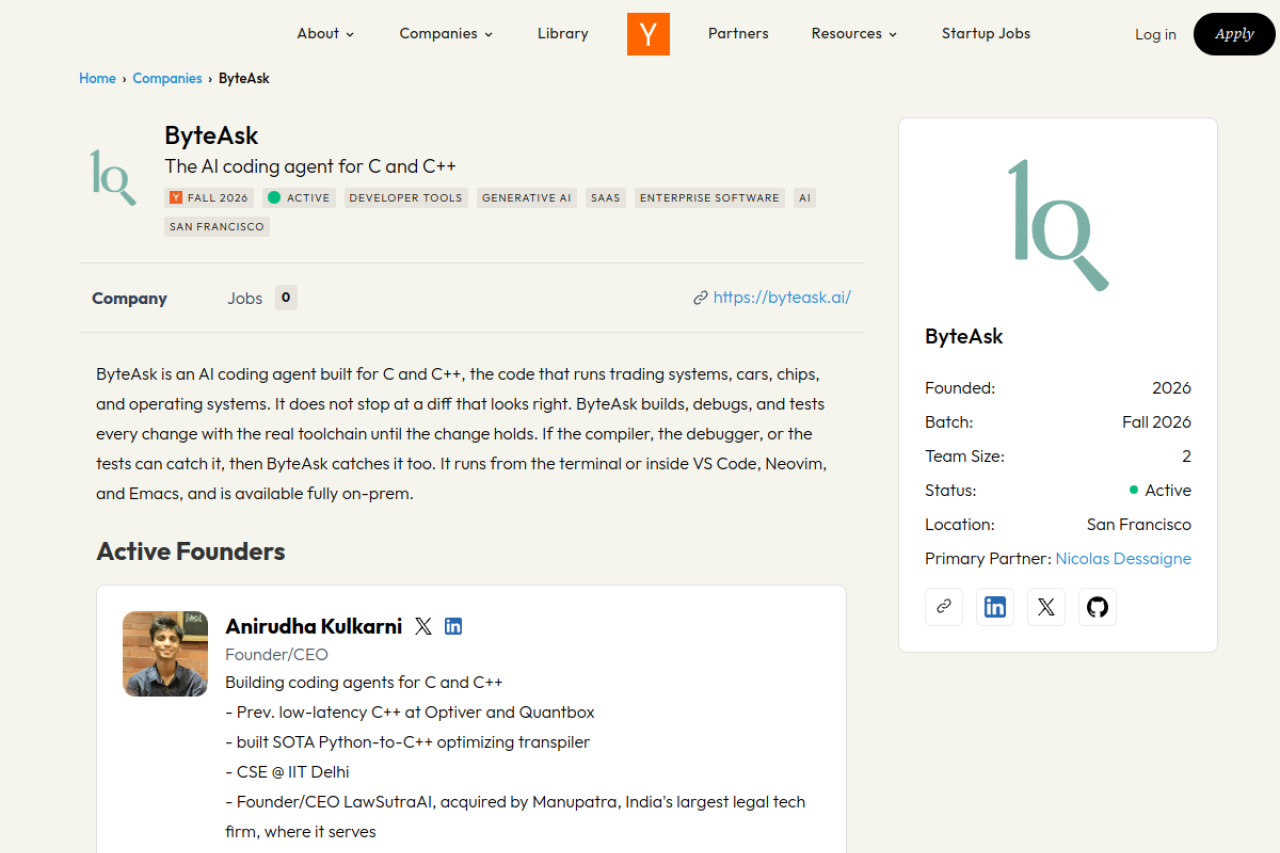Click 'Prev. low-latency C++ at Optiver' line
The image size is (1280, 853).
pyautogui.click(x=410, y=712)
